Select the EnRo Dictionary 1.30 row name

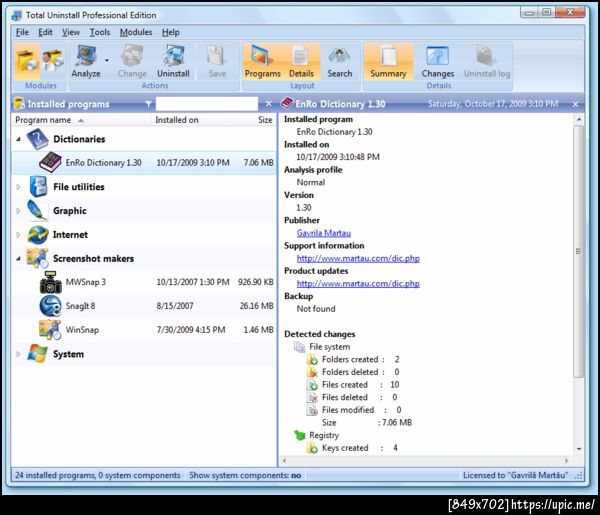103,163
